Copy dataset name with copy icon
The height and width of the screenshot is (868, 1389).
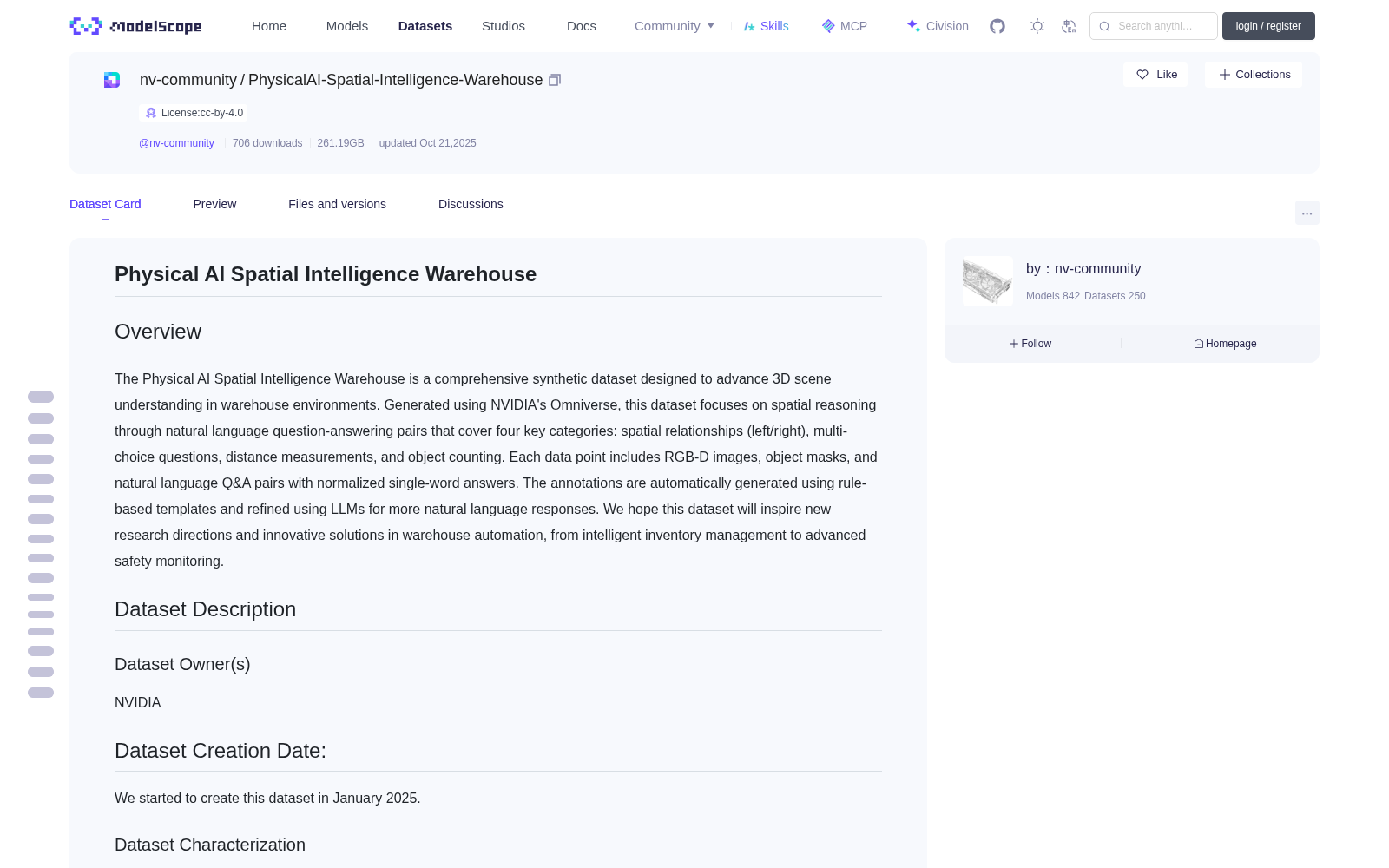[x=555, y=80]
